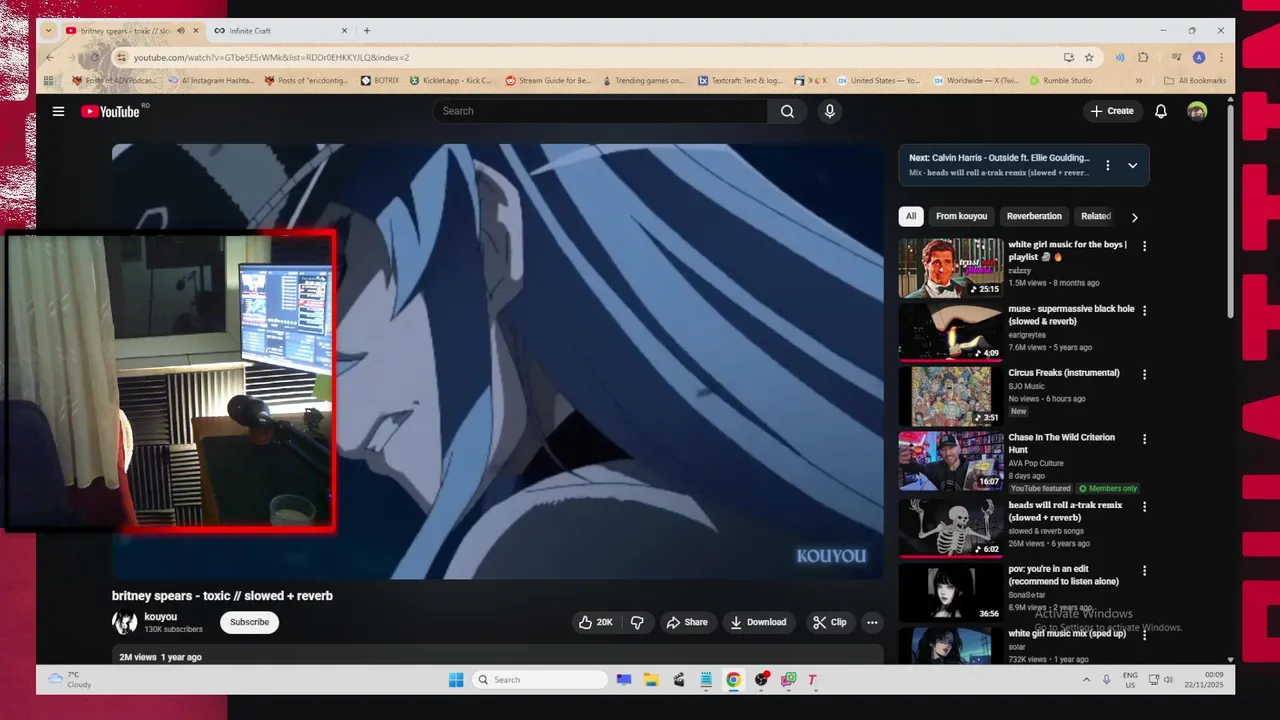Start voice search with the microphone
Viewport: 1280px width, 720px height.
coord(829,111)
